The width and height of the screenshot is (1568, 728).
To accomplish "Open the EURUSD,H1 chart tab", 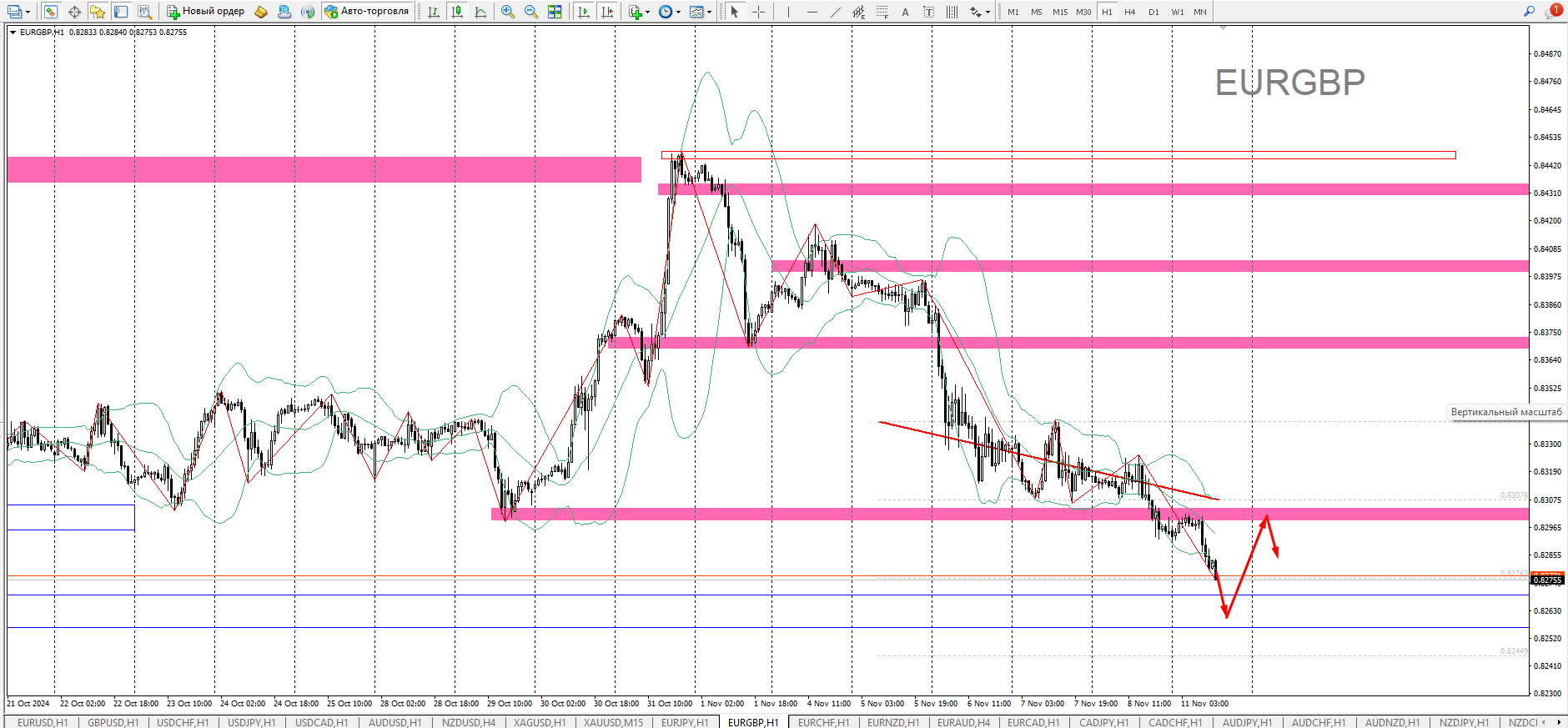I will click(43, 722).
